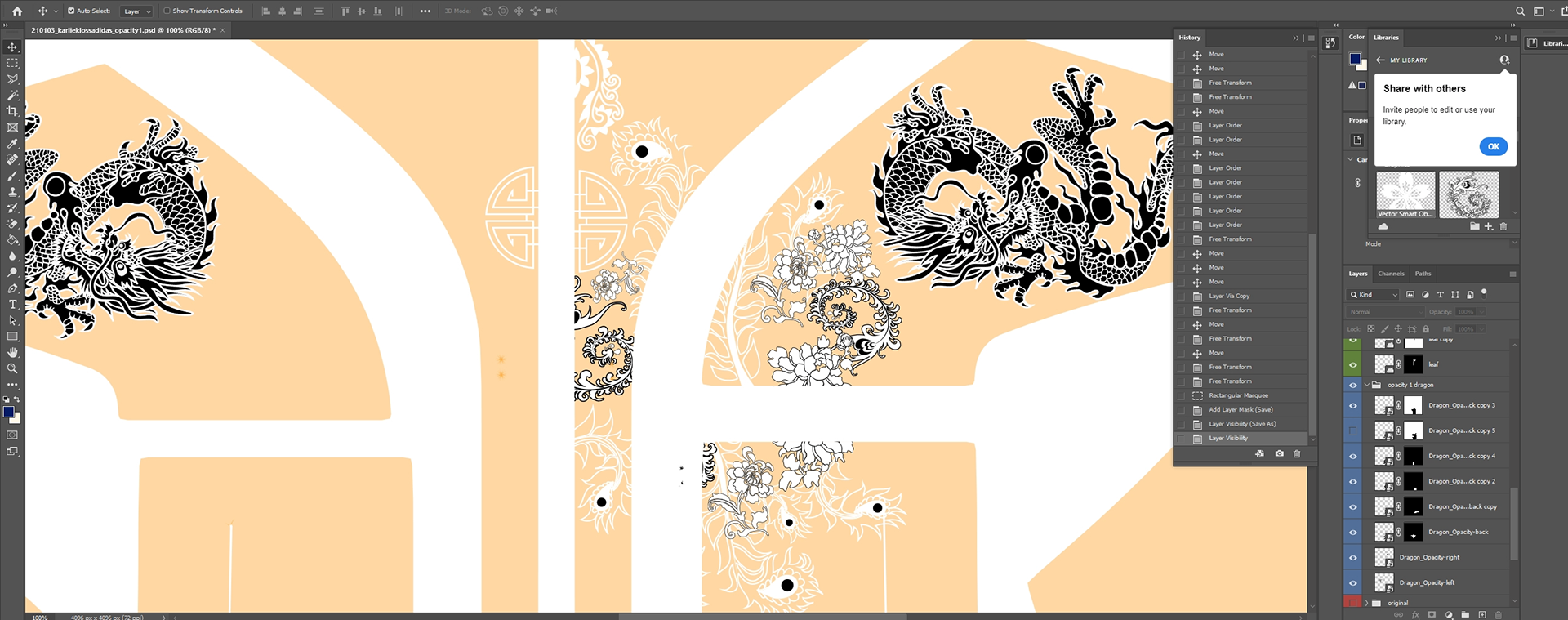Select the Zoom tool in the toolbar
The height and width of the screenshot is (620, 1568).
point(12,368)
